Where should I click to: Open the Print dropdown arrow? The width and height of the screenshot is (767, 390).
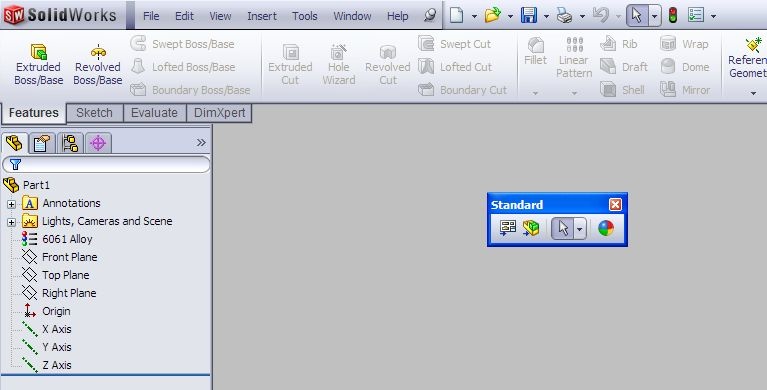click(582, 16)
